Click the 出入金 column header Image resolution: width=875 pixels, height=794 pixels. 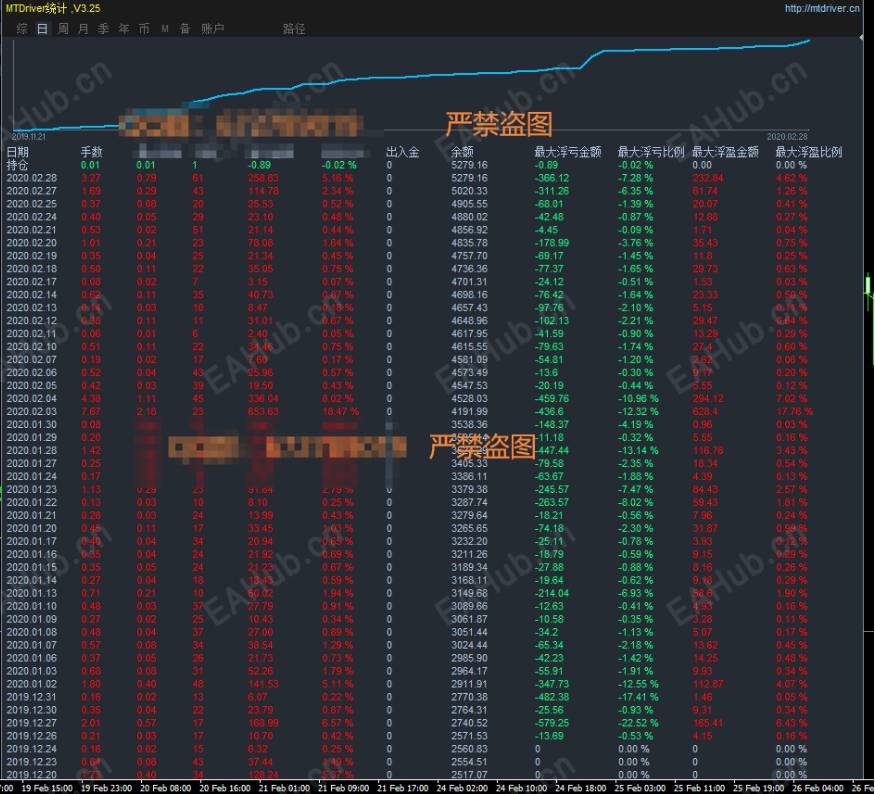coord(402,152)
